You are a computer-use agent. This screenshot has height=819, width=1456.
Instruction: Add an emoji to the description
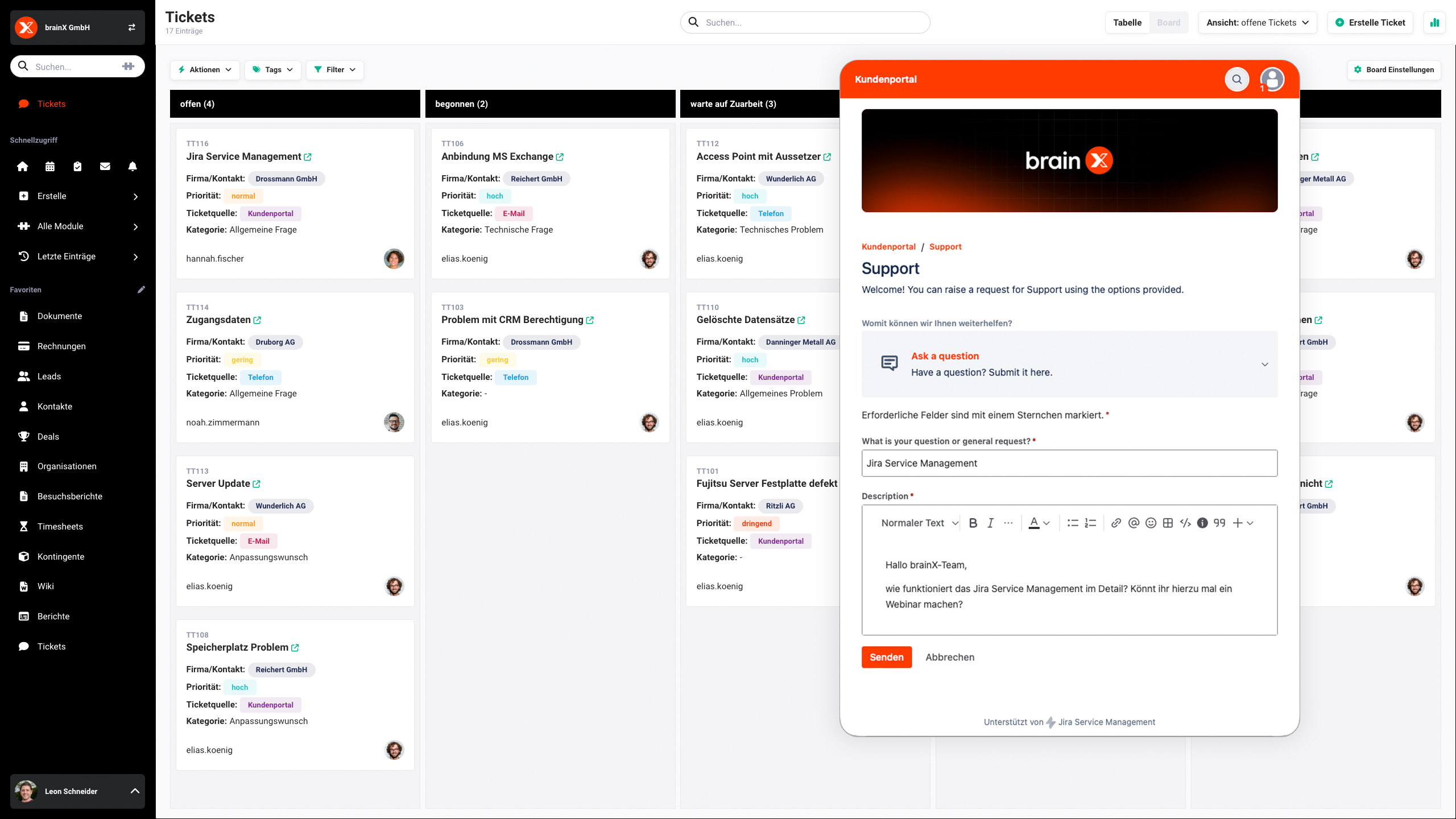click(1150, 523)
